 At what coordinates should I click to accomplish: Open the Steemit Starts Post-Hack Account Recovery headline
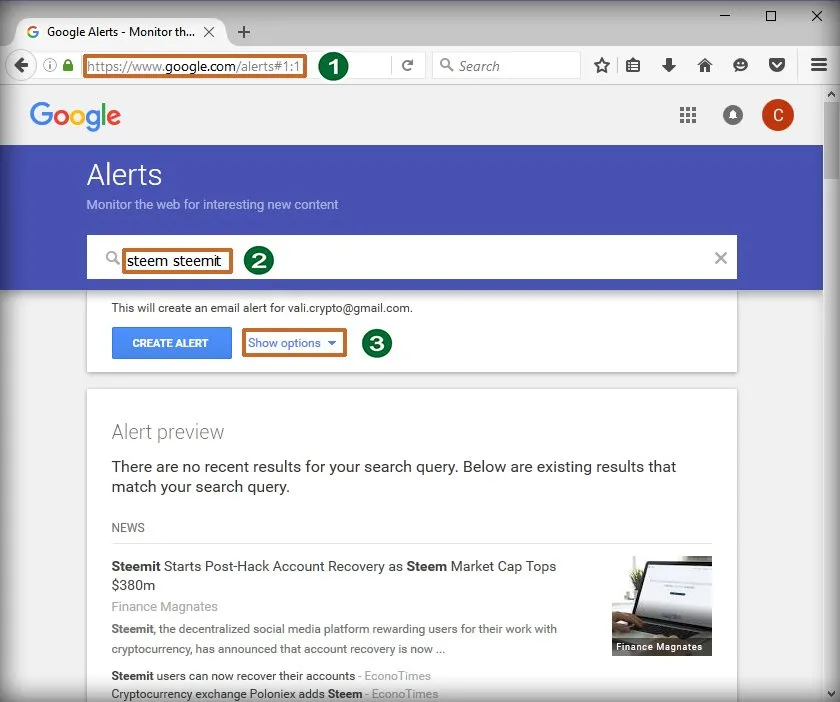click(334, 576)
